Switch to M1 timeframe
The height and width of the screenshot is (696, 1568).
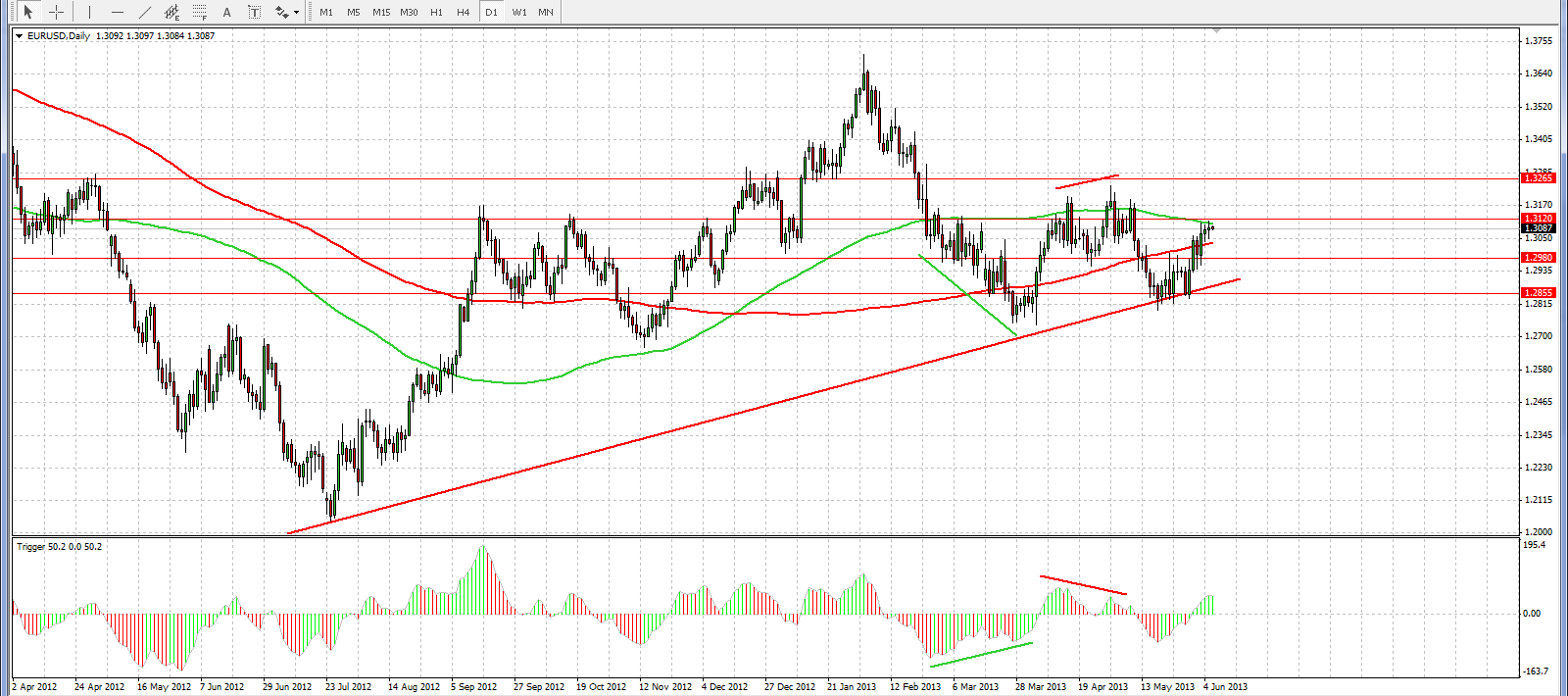click(326, 12)
